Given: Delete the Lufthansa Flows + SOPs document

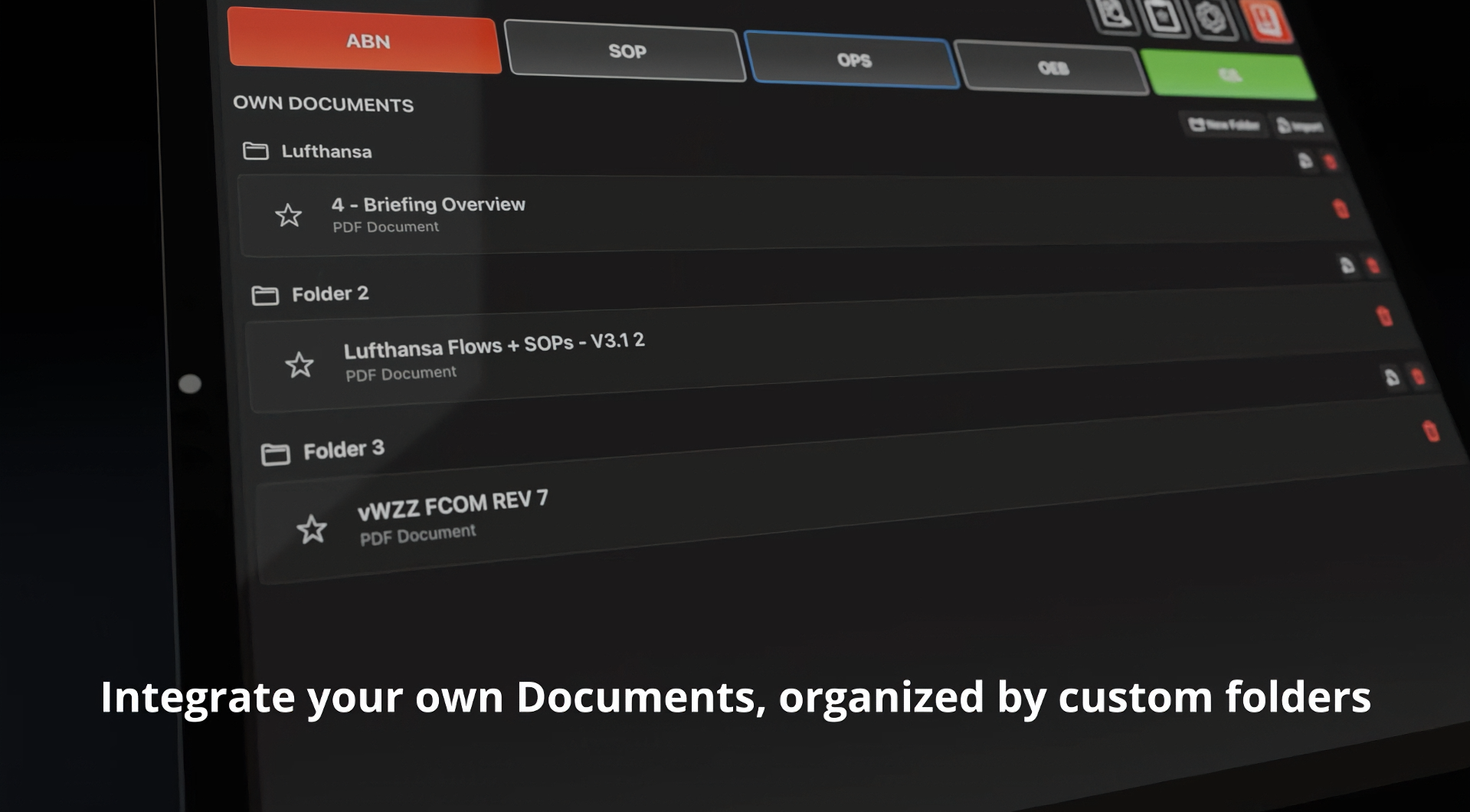Looking at the screenshot, I should coord(1384,316).
